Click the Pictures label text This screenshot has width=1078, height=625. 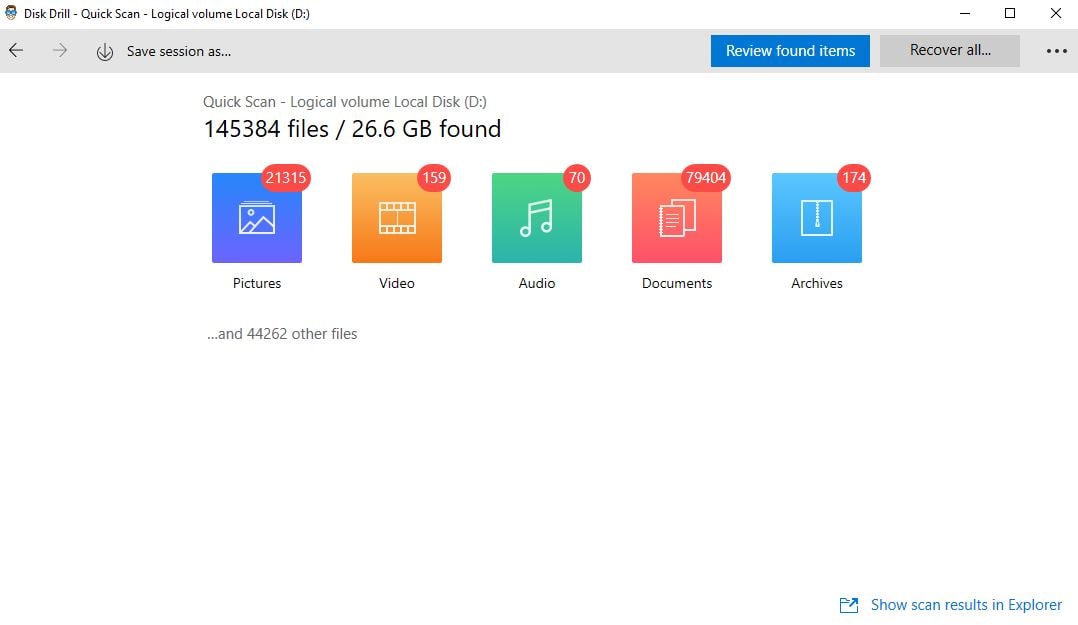256,283
